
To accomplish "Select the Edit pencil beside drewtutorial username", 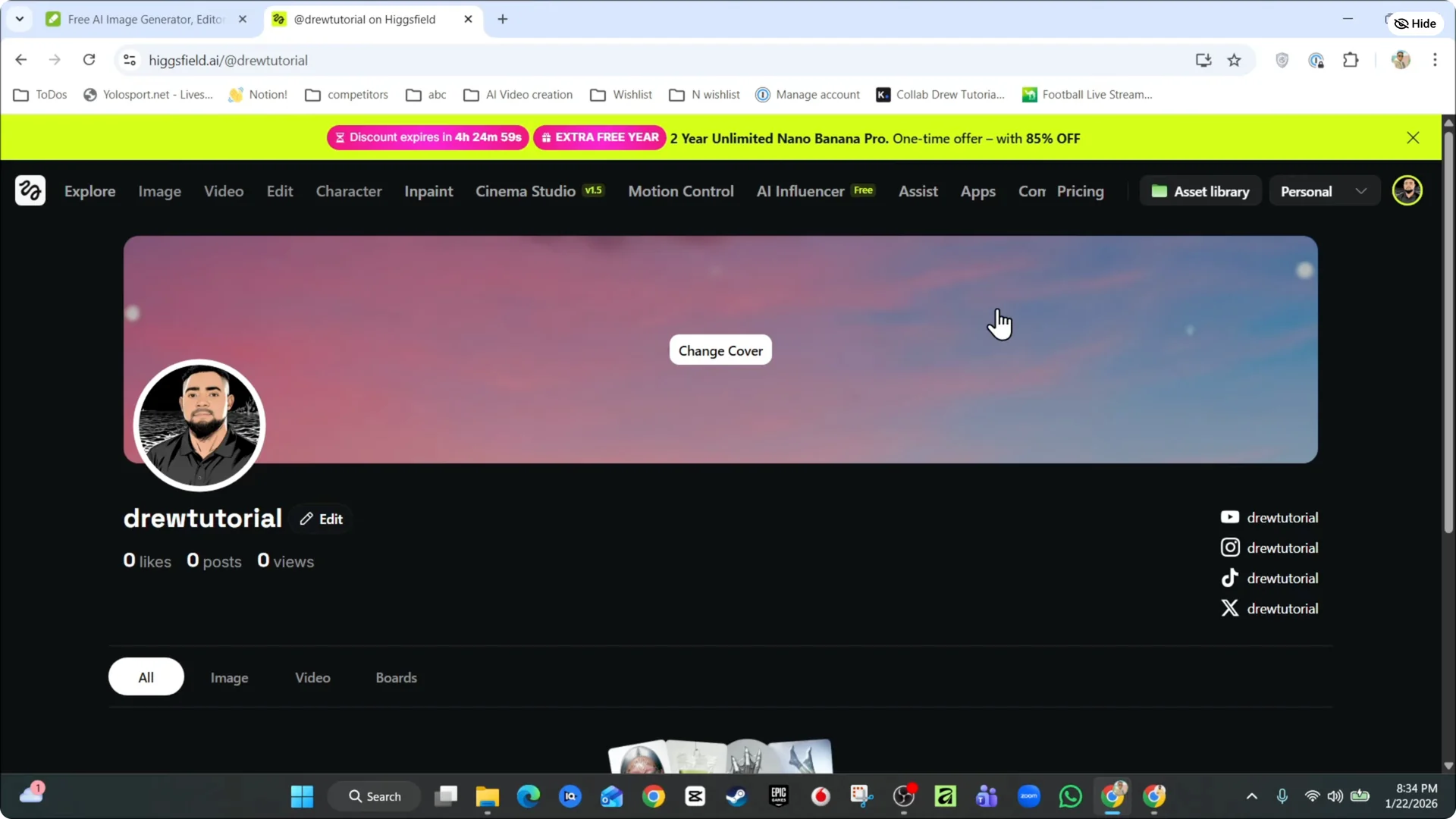I will (x=306, y=519).
